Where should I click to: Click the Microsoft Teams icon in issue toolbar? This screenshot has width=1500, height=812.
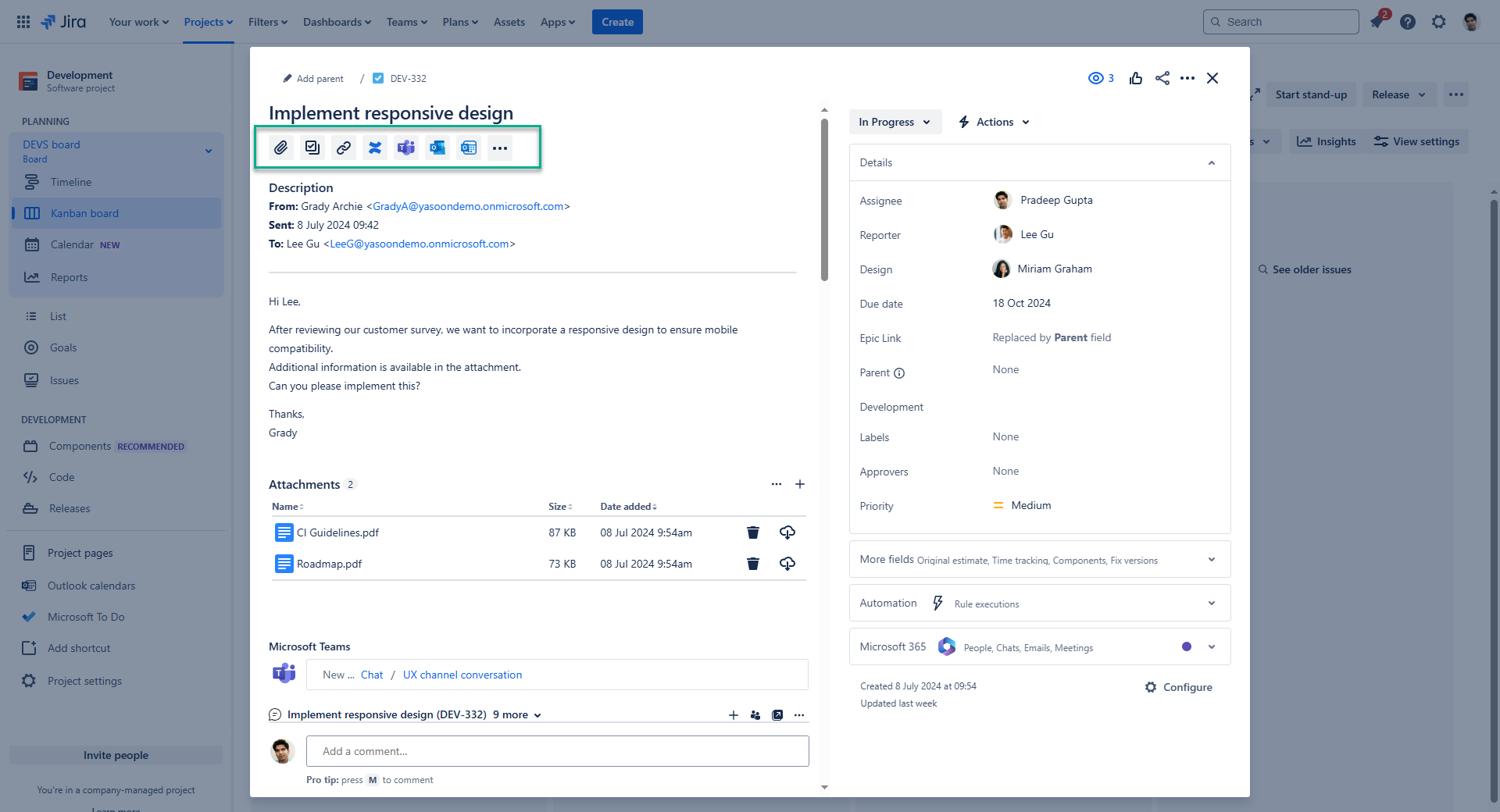pos(406,148)
